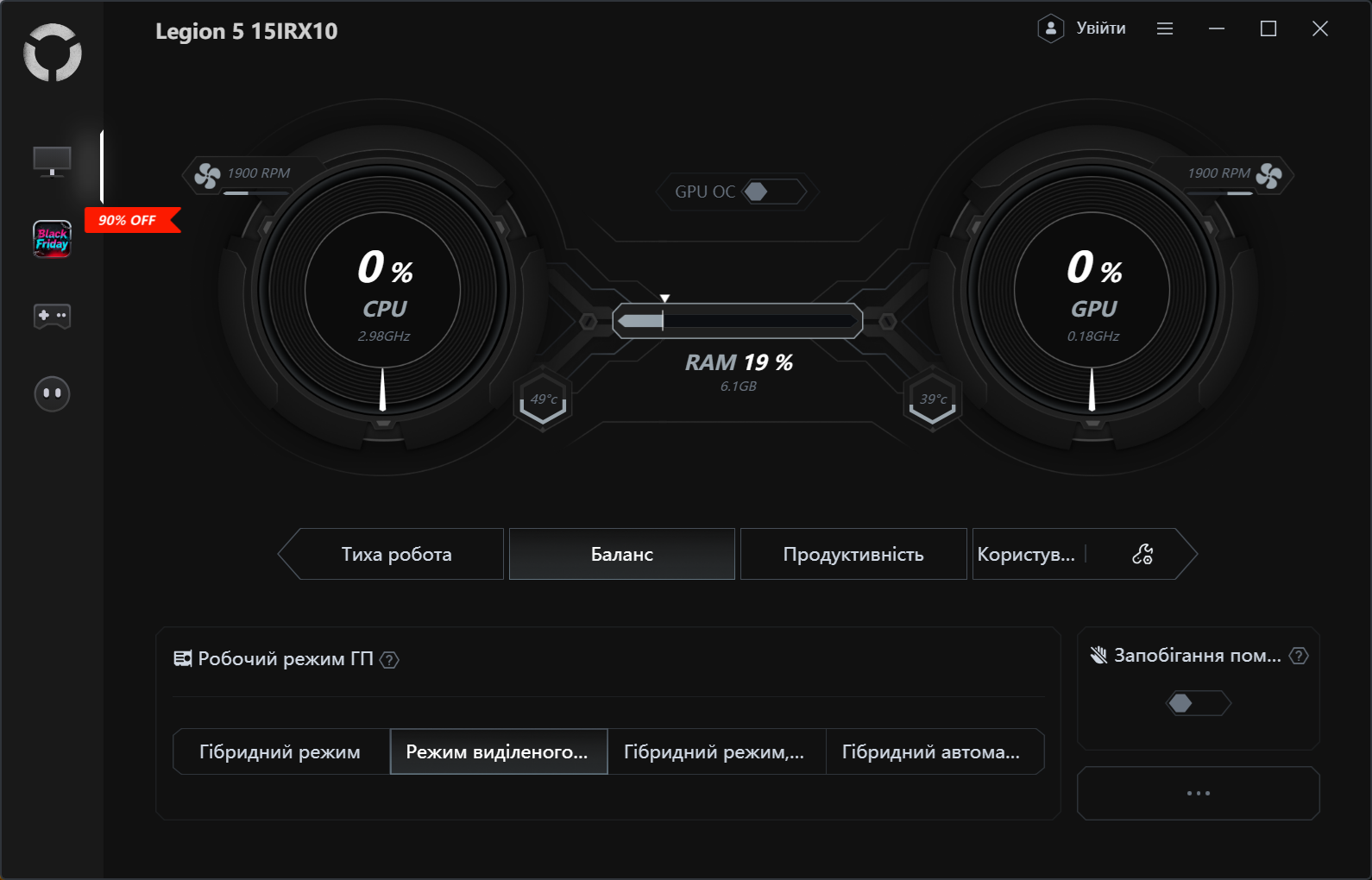Select Гібридний режим GPU mode
1372x880 pixels.
280,751
